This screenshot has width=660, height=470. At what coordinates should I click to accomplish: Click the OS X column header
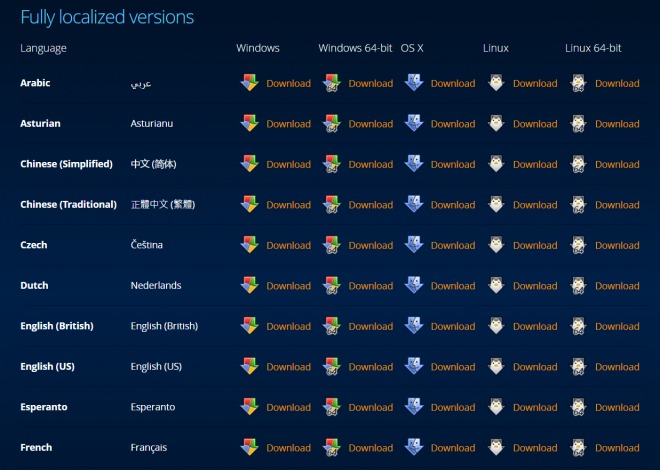(x=412, y=48)
